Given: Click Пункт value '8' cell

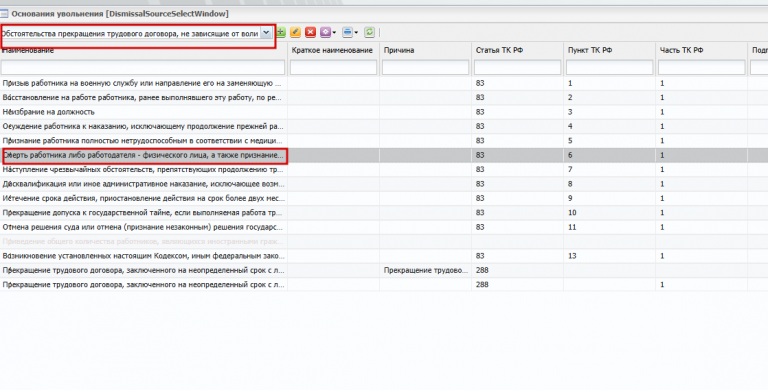Looking at the screenshot, I should (570, 184).
